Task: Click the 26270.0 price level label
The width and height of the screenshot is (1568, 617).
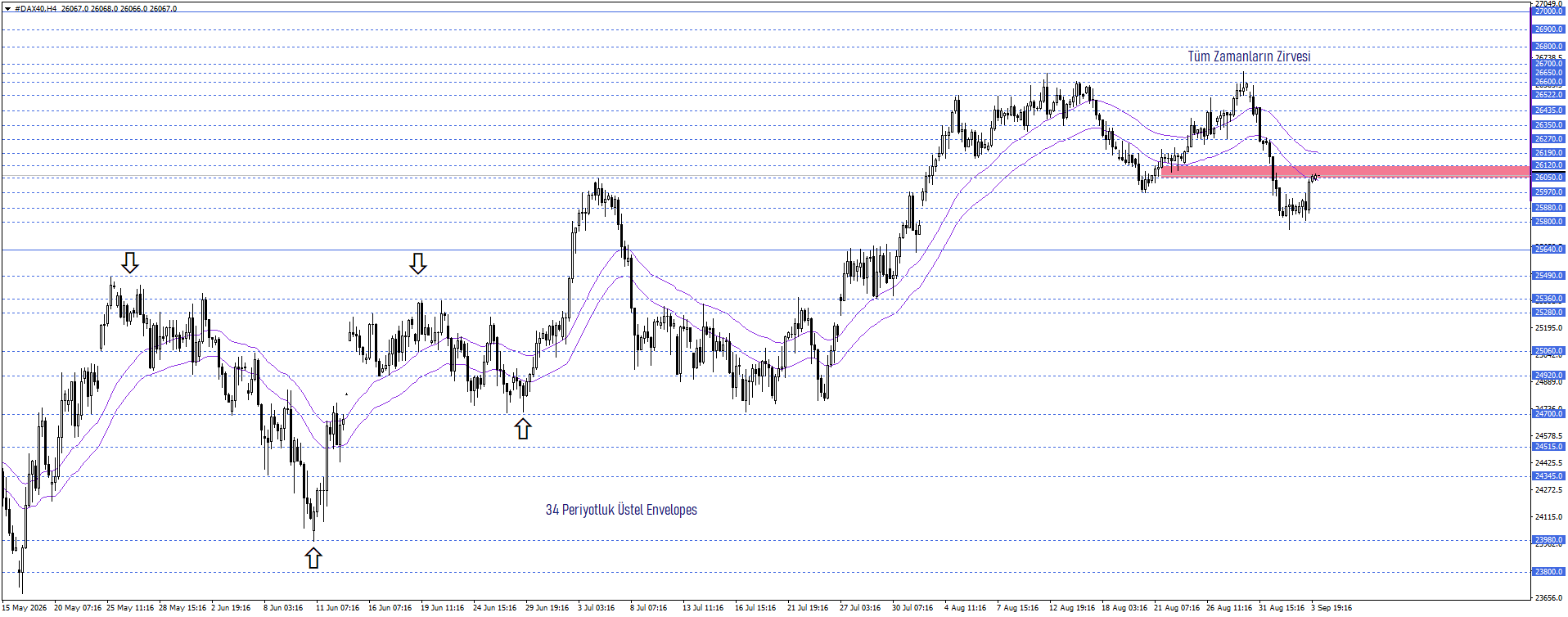Action: pyautogui.click(x=1548, y=139)
